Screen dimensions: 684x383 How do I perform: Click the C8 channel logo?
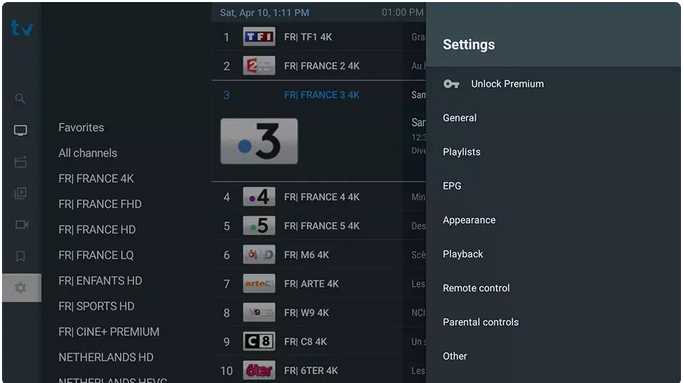click(259, 342)
